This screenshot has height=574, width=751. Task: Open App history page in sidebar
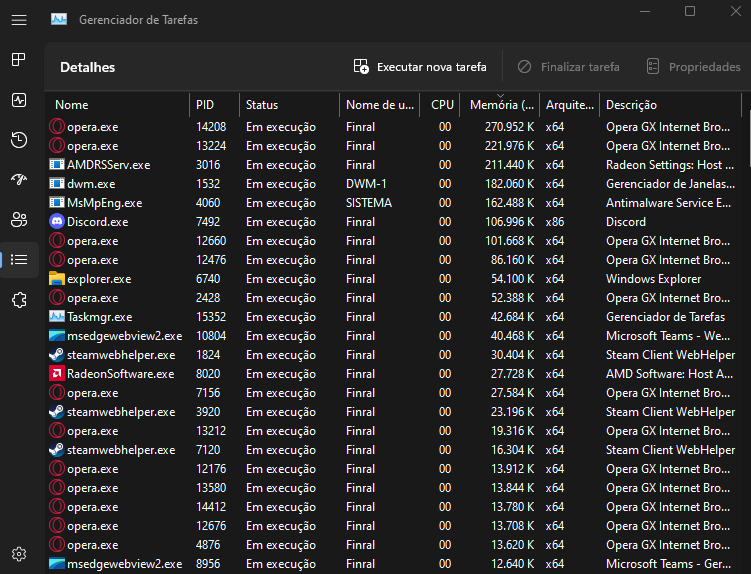coord(19,140)
